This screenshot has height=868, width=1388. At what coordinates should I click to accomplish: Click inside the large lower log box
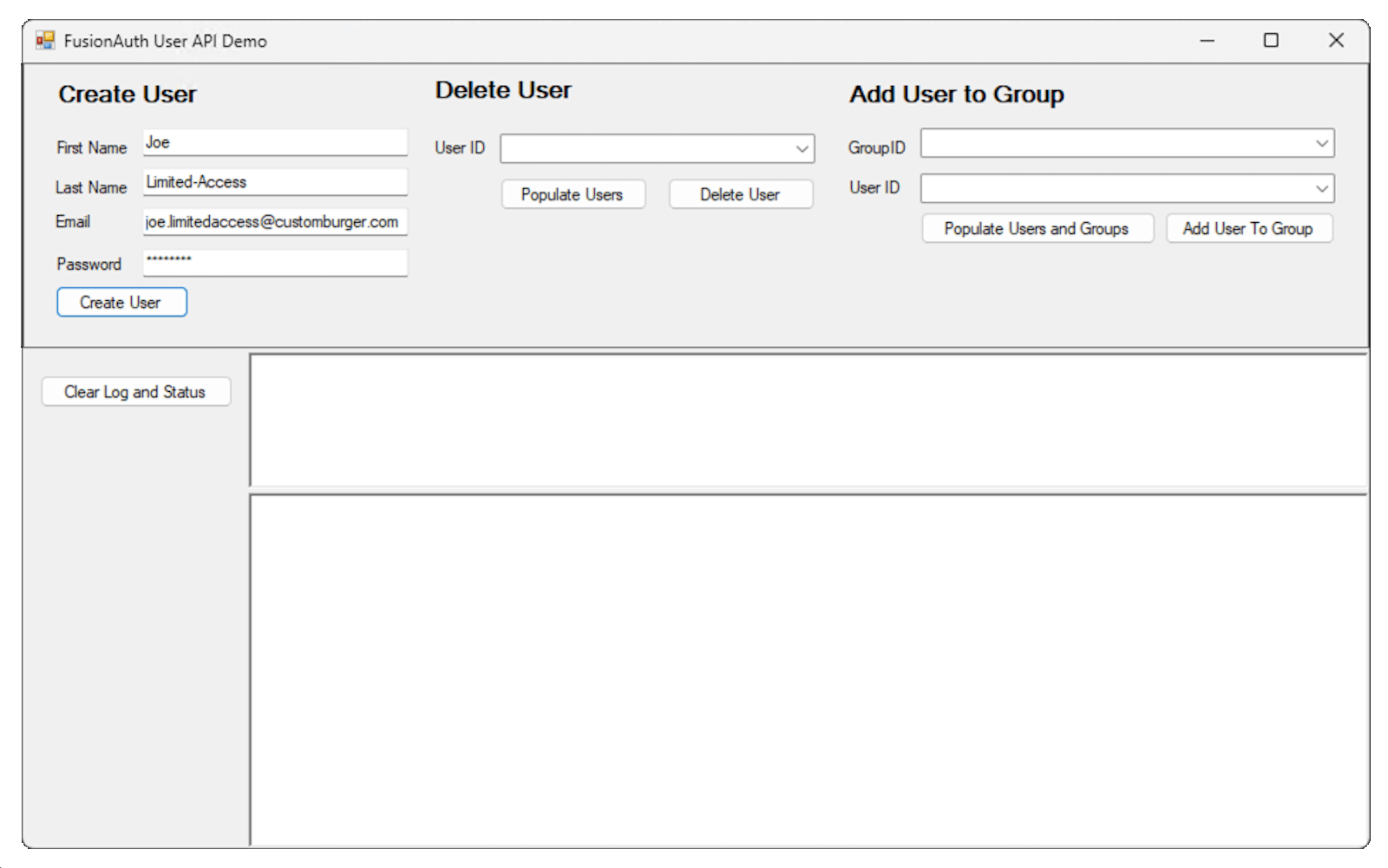click(x=808, y=669)
